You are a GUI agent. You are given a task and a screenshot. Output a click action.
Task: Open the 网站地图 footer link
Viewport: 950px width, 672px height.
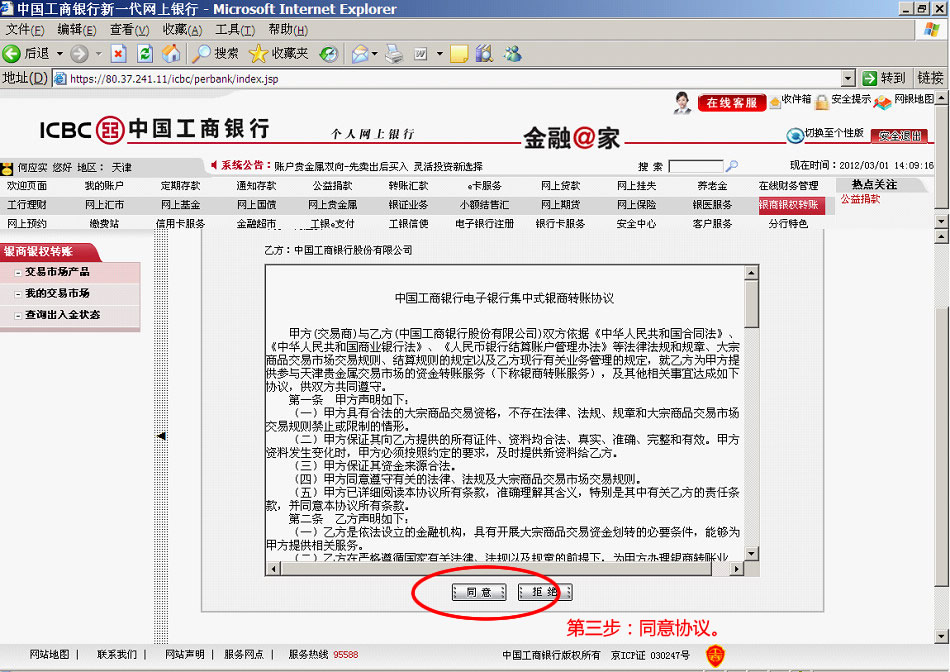(49, 654)
